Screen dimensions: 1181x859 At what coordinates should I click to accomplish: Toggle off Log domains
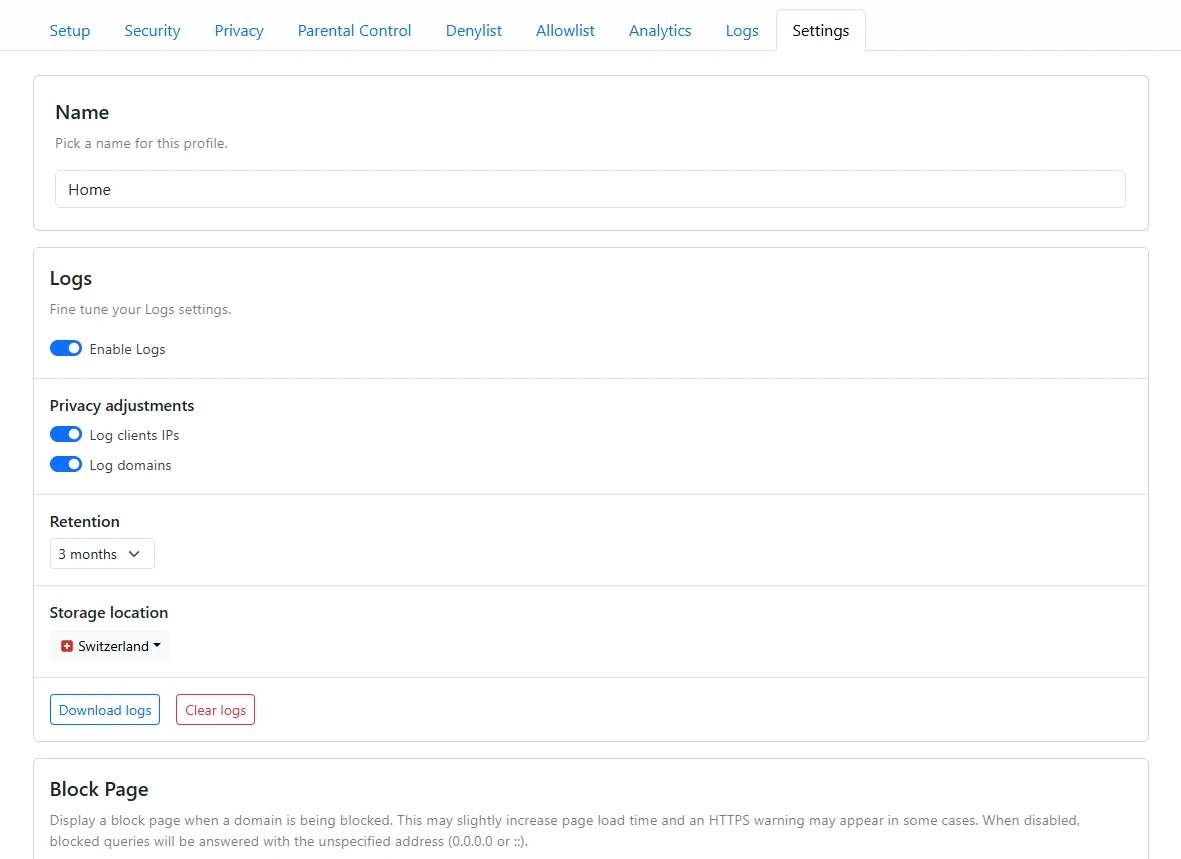tap(66, 464)
